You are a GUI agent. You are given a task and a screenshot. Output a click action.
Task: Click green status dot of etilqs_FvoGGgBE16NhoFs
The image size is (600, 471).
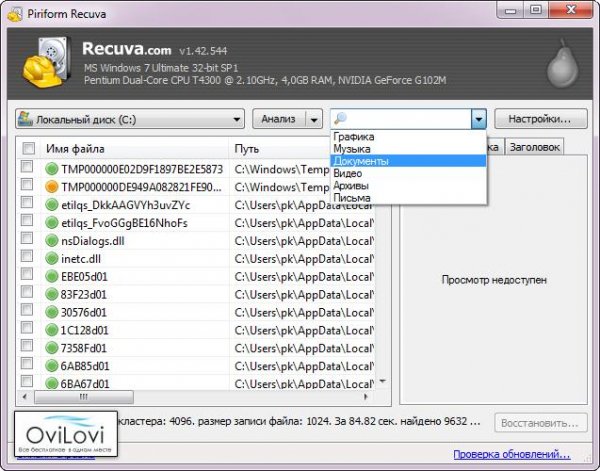[x=52, y=223]
